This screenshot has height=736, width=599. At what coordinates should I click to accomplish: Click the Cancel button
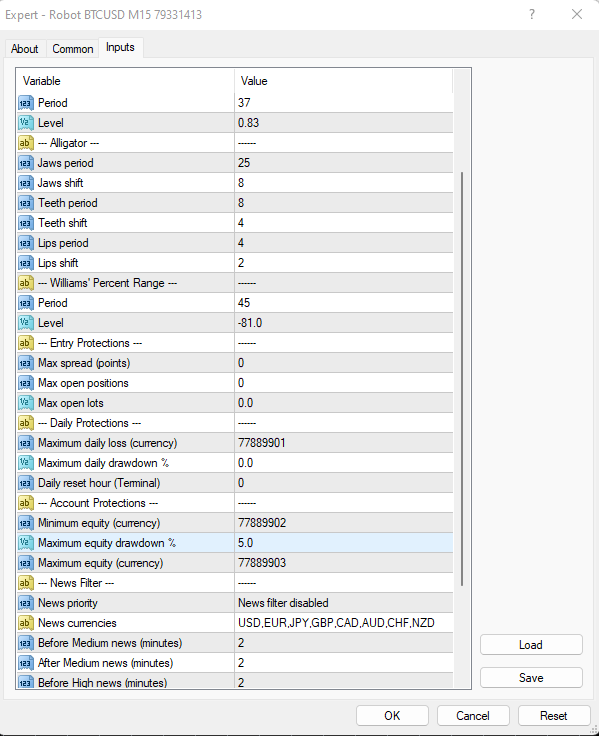(473, 715)
